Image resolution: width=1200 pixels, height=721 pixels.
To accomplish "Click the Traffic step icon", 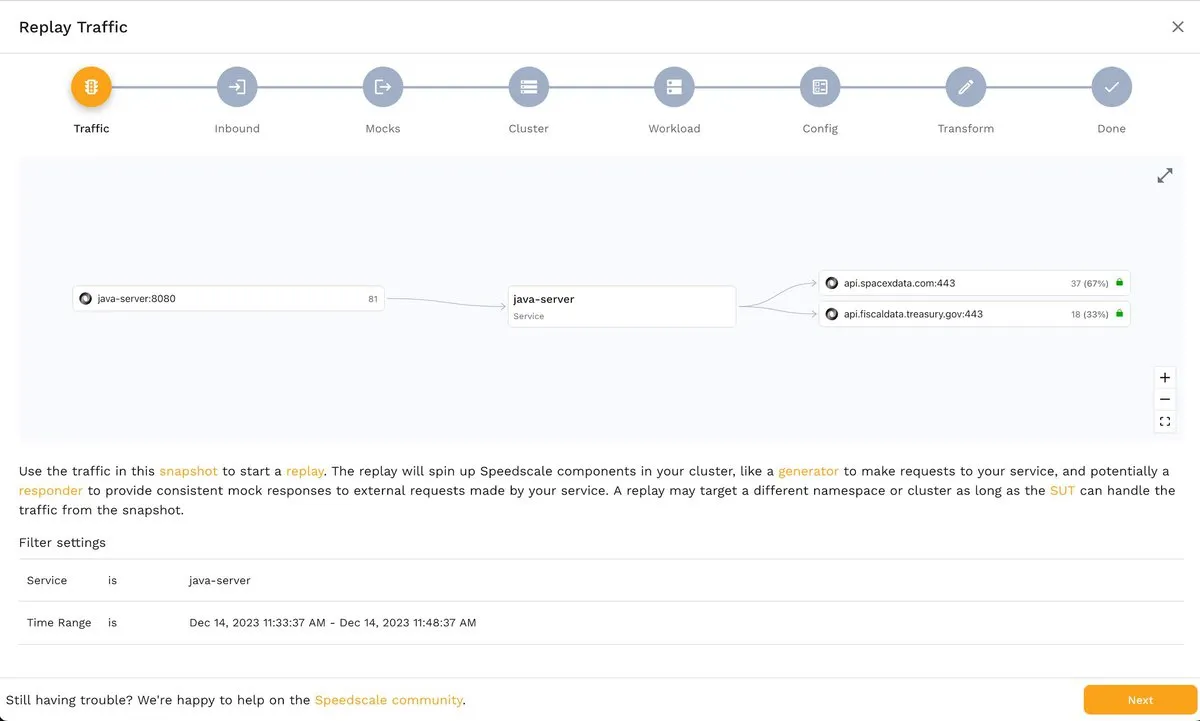I will 91,87.
